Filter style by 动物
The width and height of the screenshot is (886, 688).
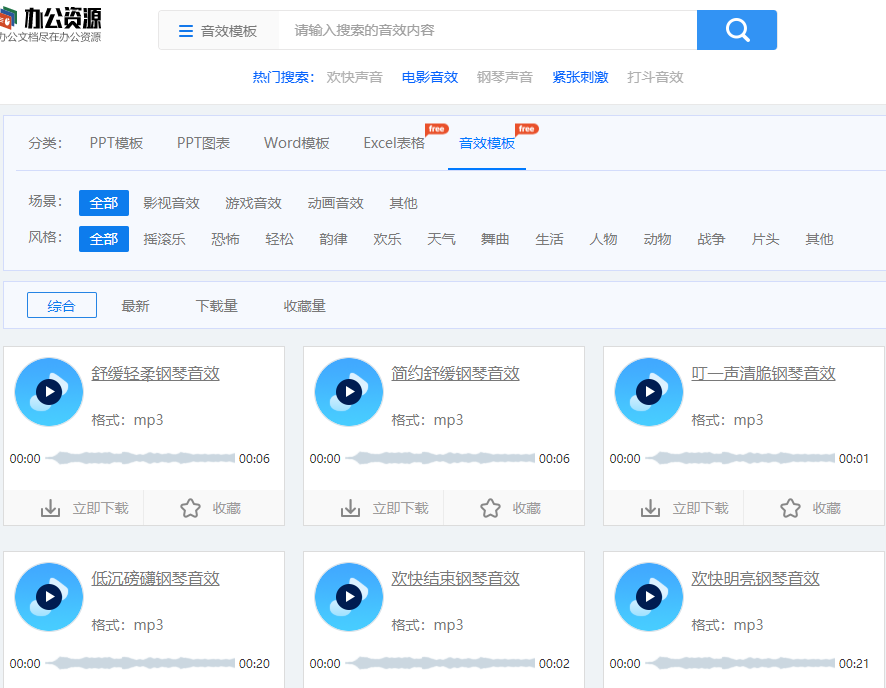tap(657, 239)
